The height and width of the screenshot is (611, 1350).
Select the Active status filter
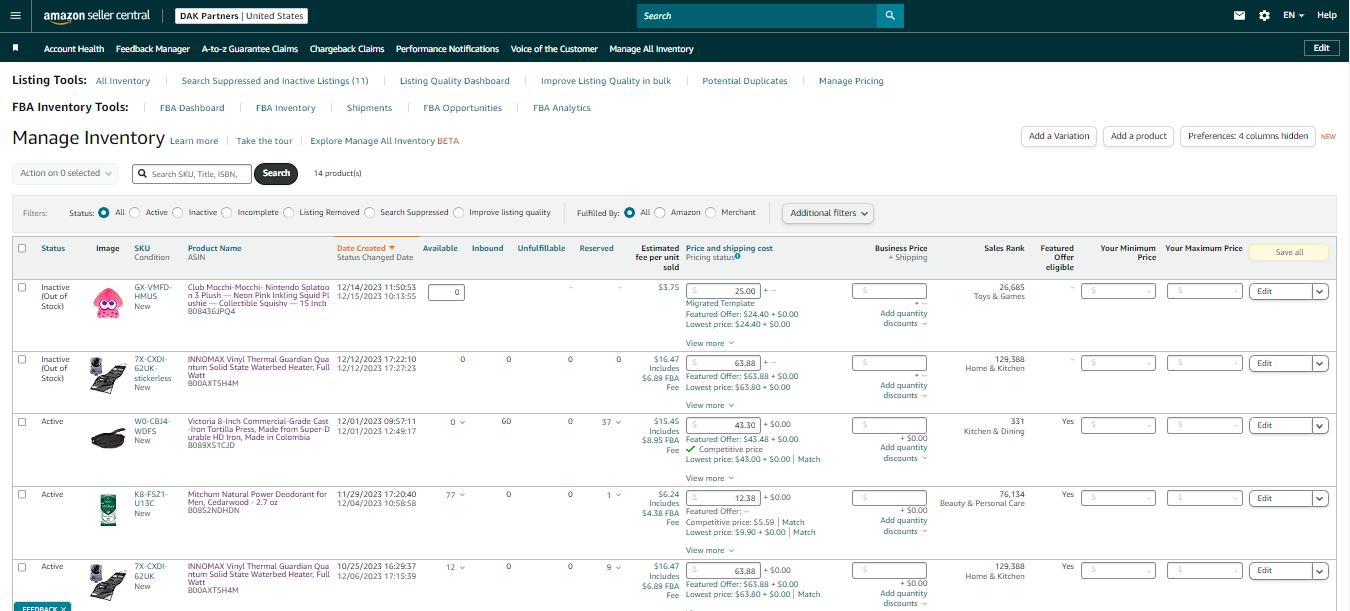click(x=135, y=212)
